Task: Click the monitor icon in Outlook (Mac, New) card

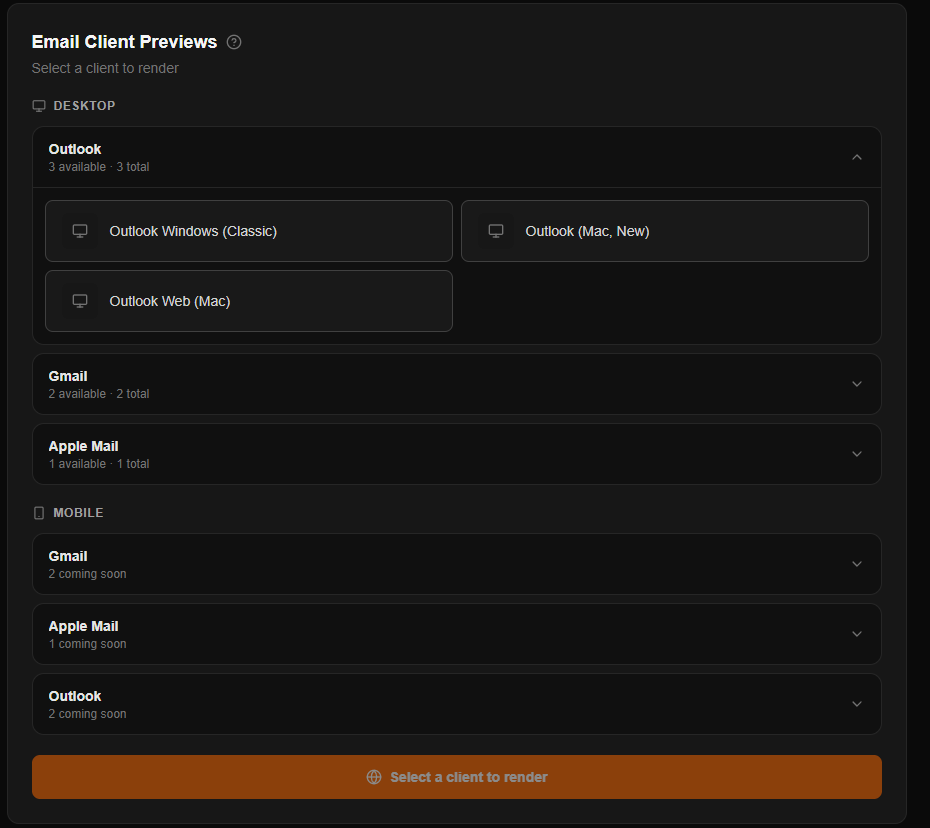Action: point(496,231)
